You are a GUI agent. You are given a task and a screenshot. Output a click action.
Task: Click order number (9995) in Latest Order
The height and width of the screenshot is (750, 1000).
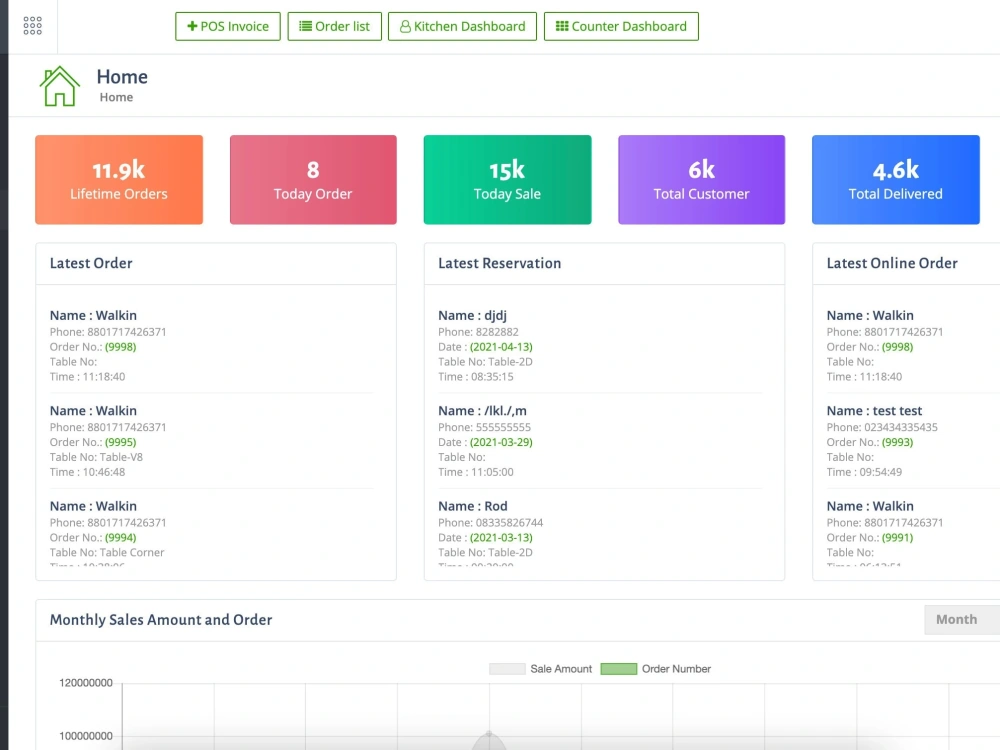[121, 442]
